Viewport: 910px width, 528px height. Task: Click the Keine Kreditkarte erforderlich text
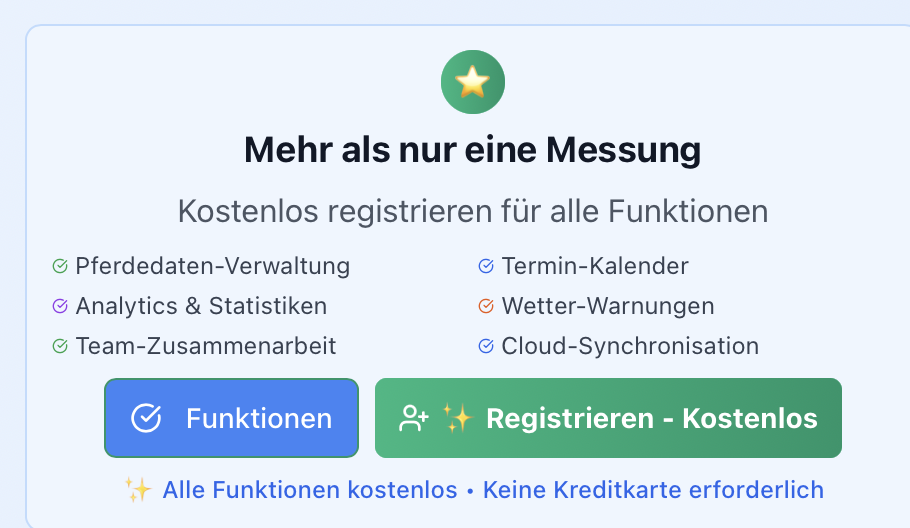(x=653, y=490)
